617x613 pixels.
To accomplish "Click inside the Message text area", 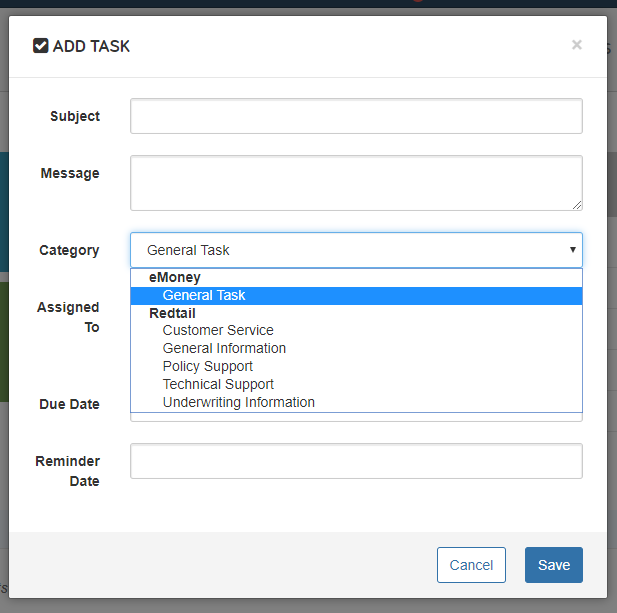I will click(356, 183).
